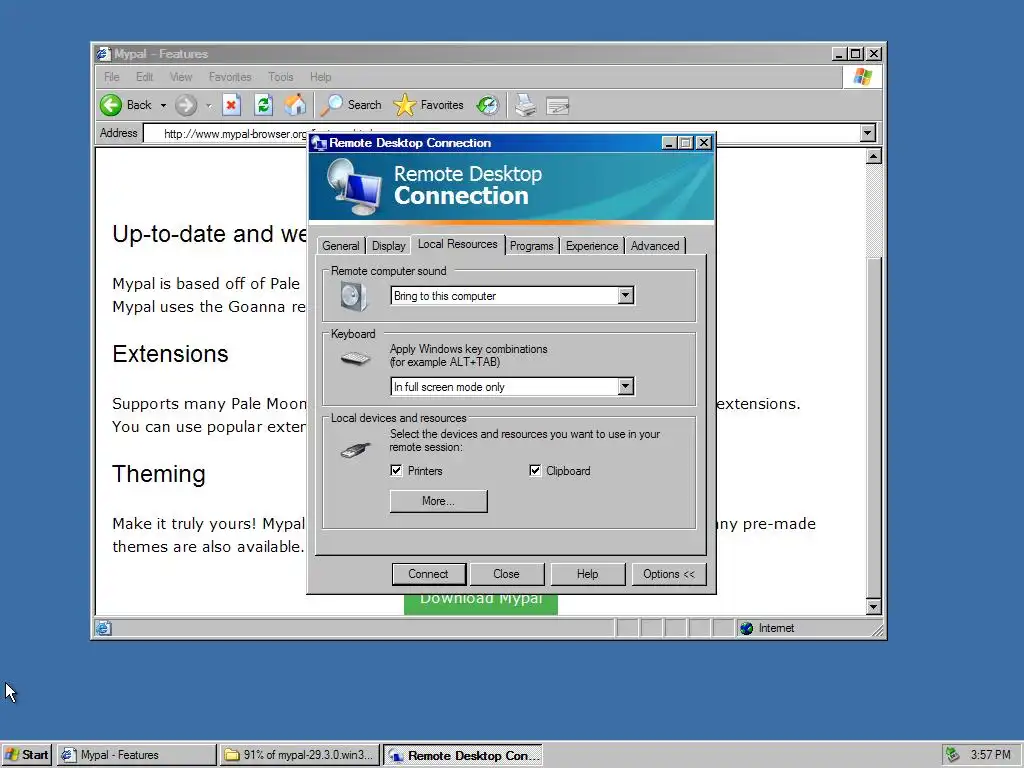Open the Favorites star in the toolbar

404,105
